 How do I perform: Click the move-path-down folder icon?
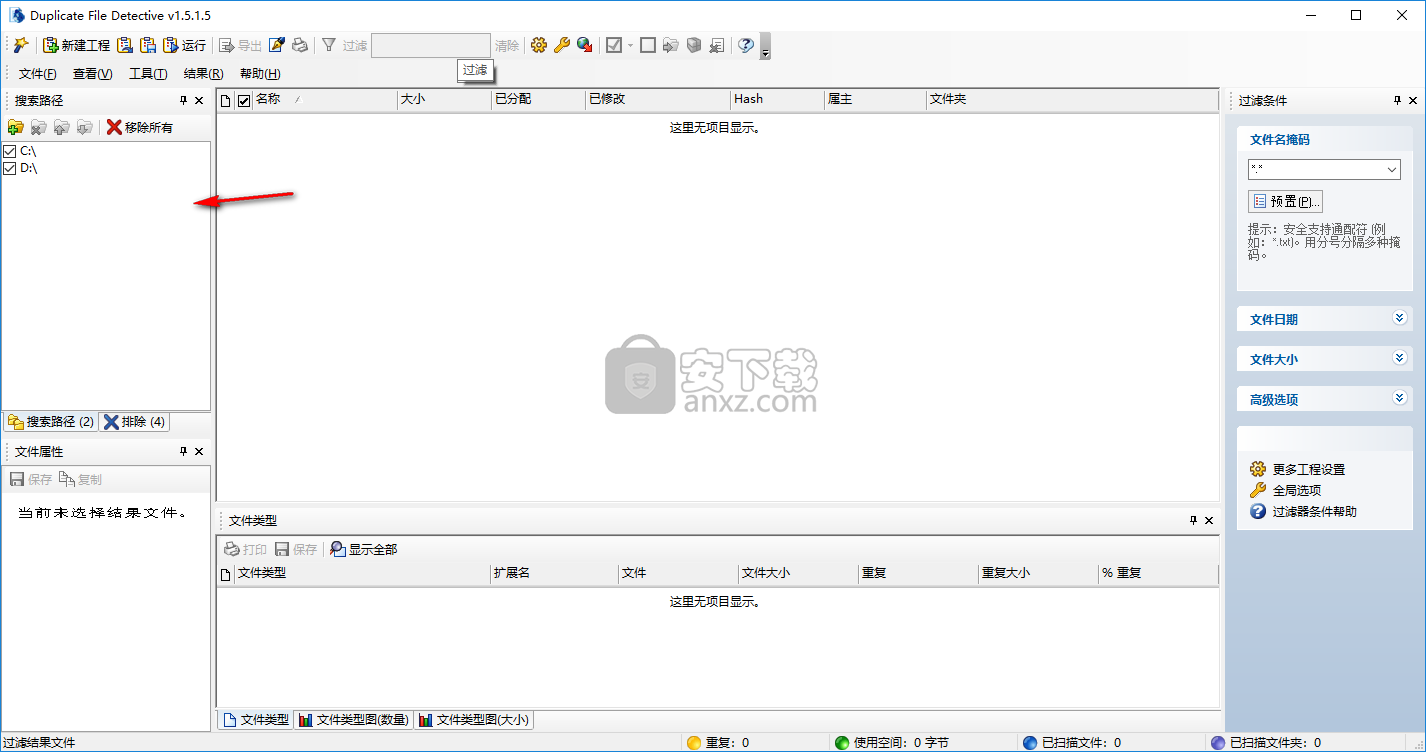85,127
